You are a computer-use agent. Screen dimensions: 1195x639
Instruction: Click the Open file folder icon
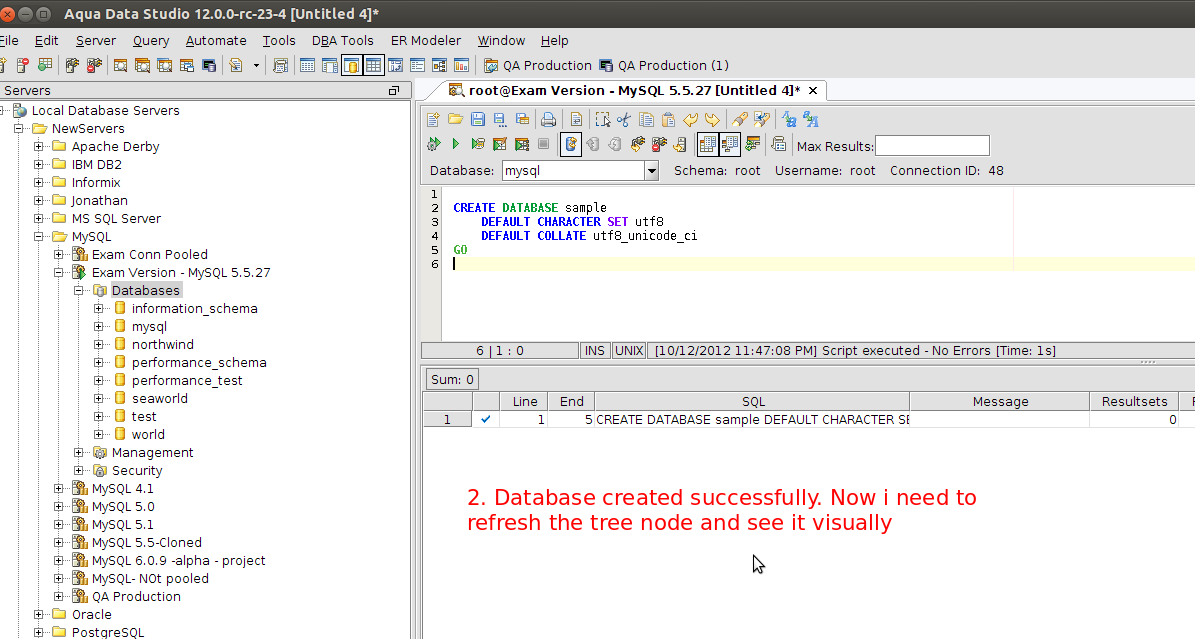tap(456, 120)
